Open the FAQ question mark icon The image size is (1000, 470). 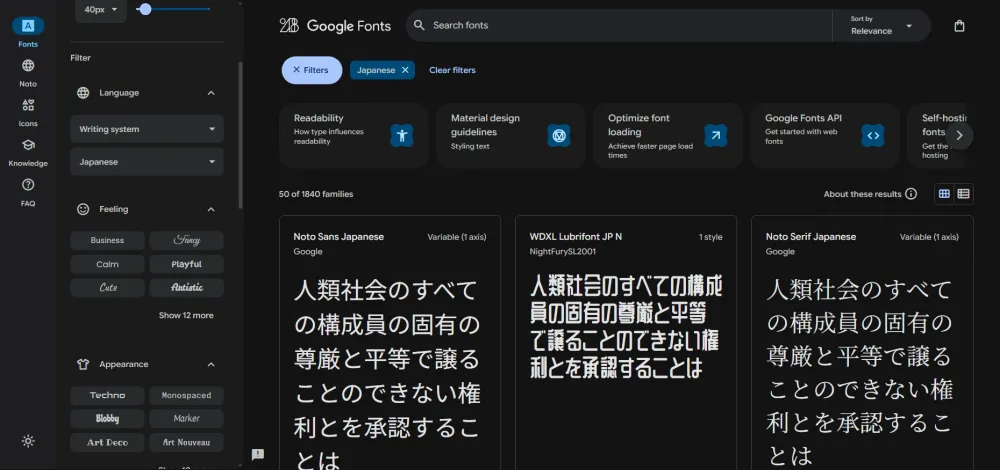(28, 185)
